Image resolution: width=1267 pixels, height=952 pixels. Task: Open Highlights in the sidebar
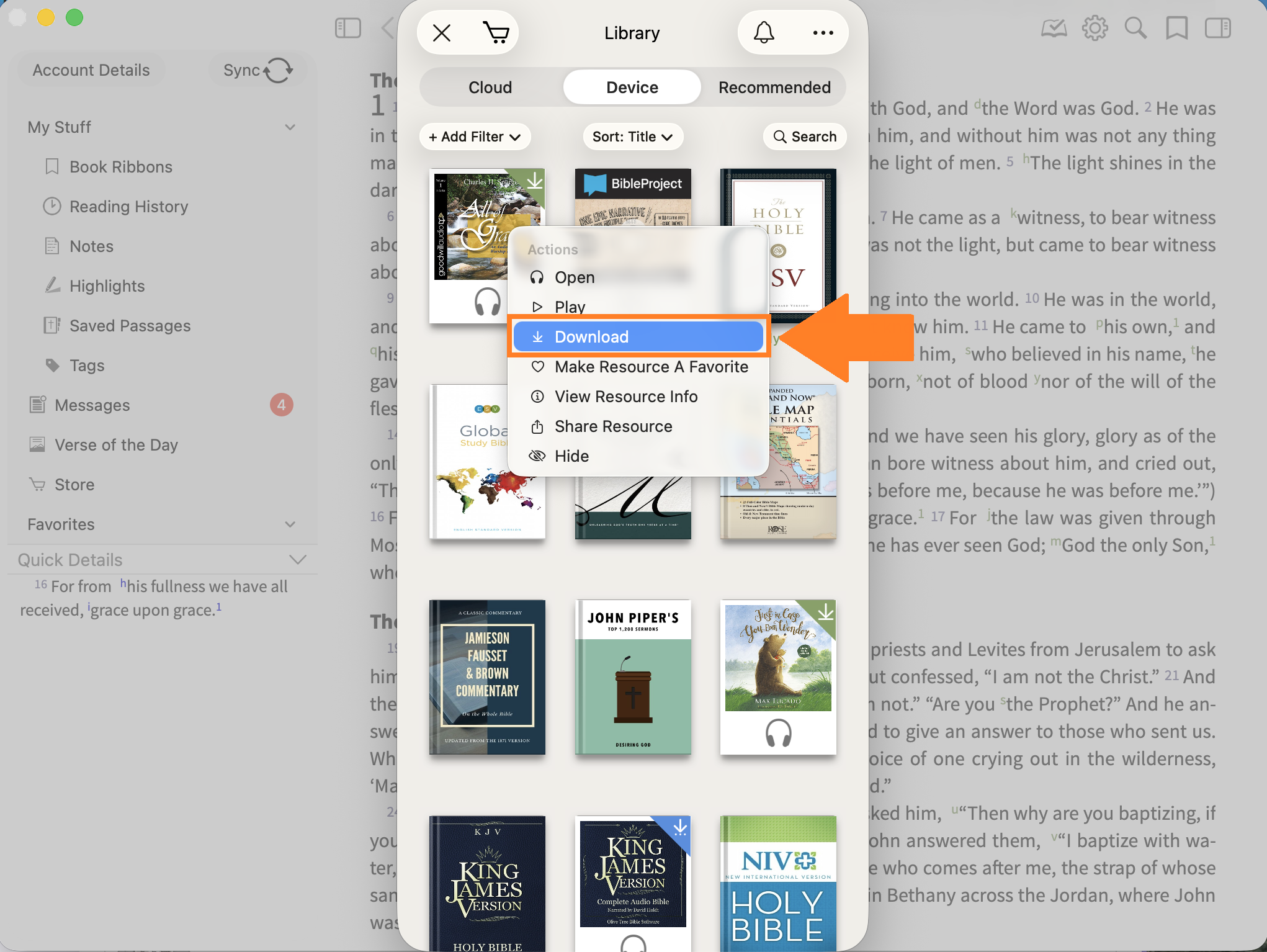tap(107, 286)
